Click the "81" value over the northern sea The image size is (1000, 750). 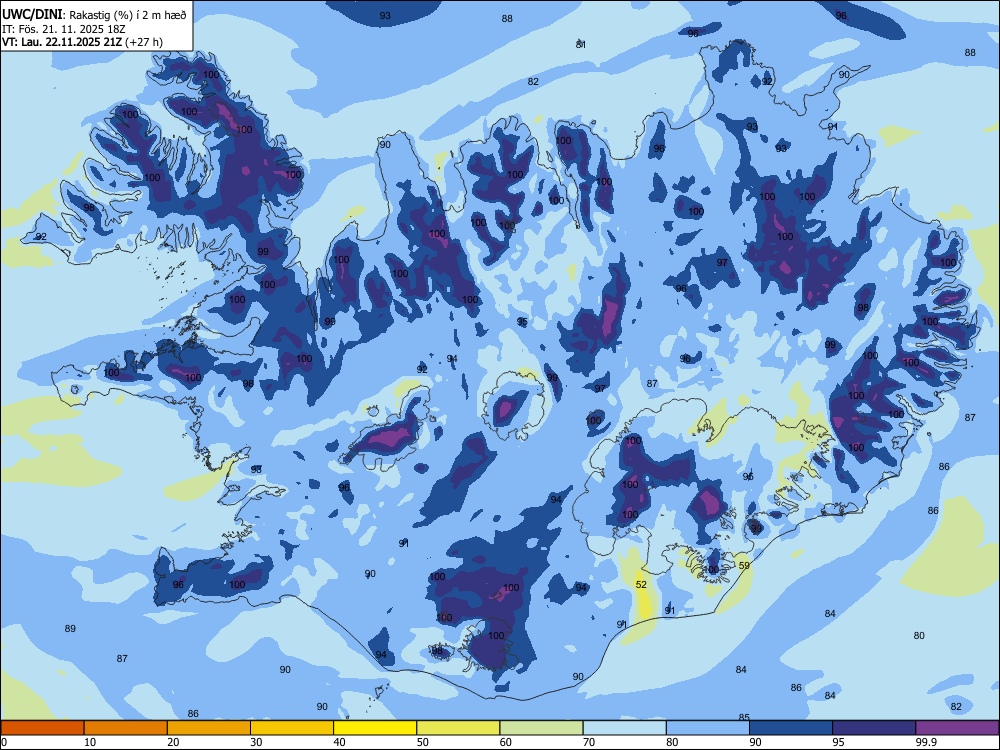[x=581, y=44]
